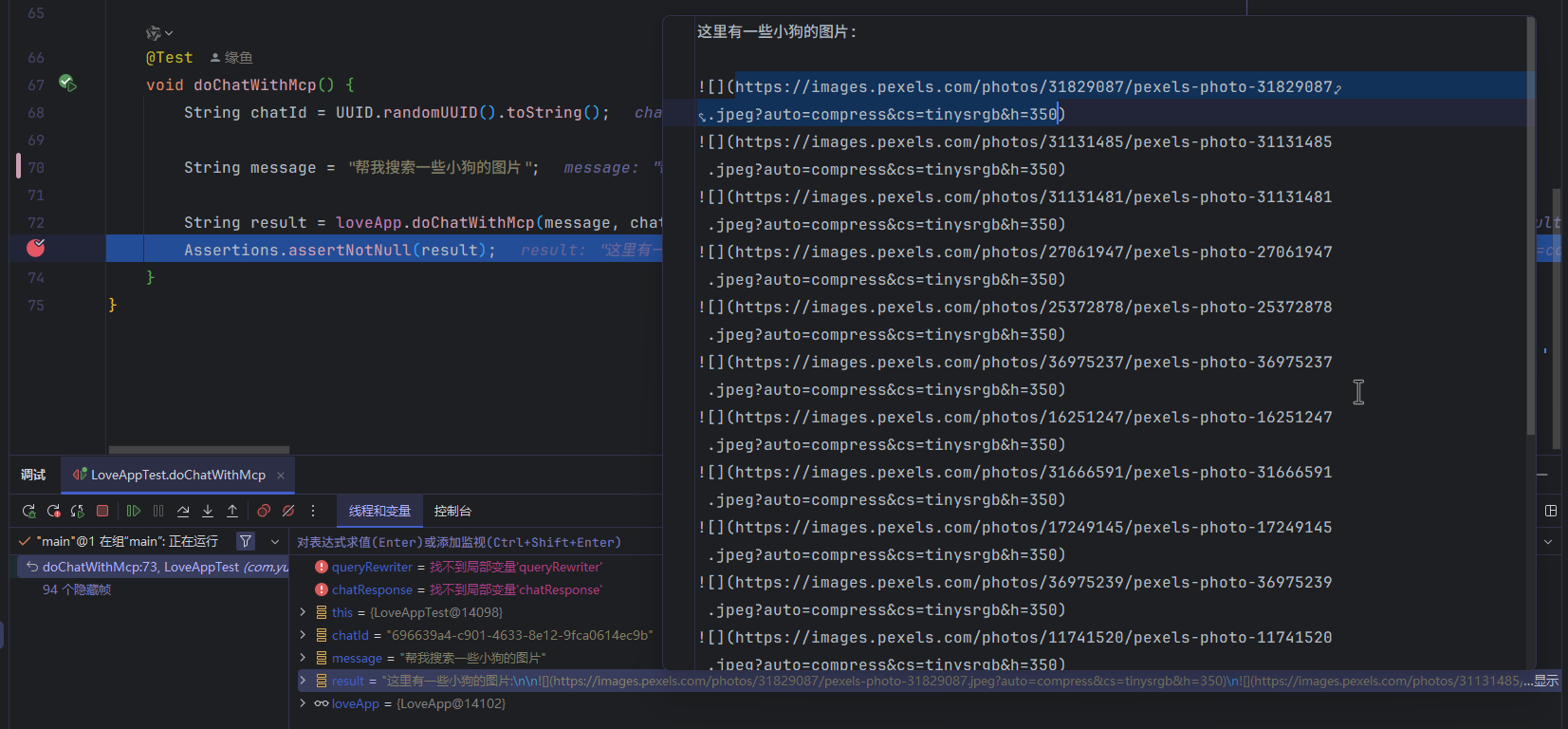Stop the debug session with red square
The width and height of the screenshot is (1568, 729).
[102, 511]
